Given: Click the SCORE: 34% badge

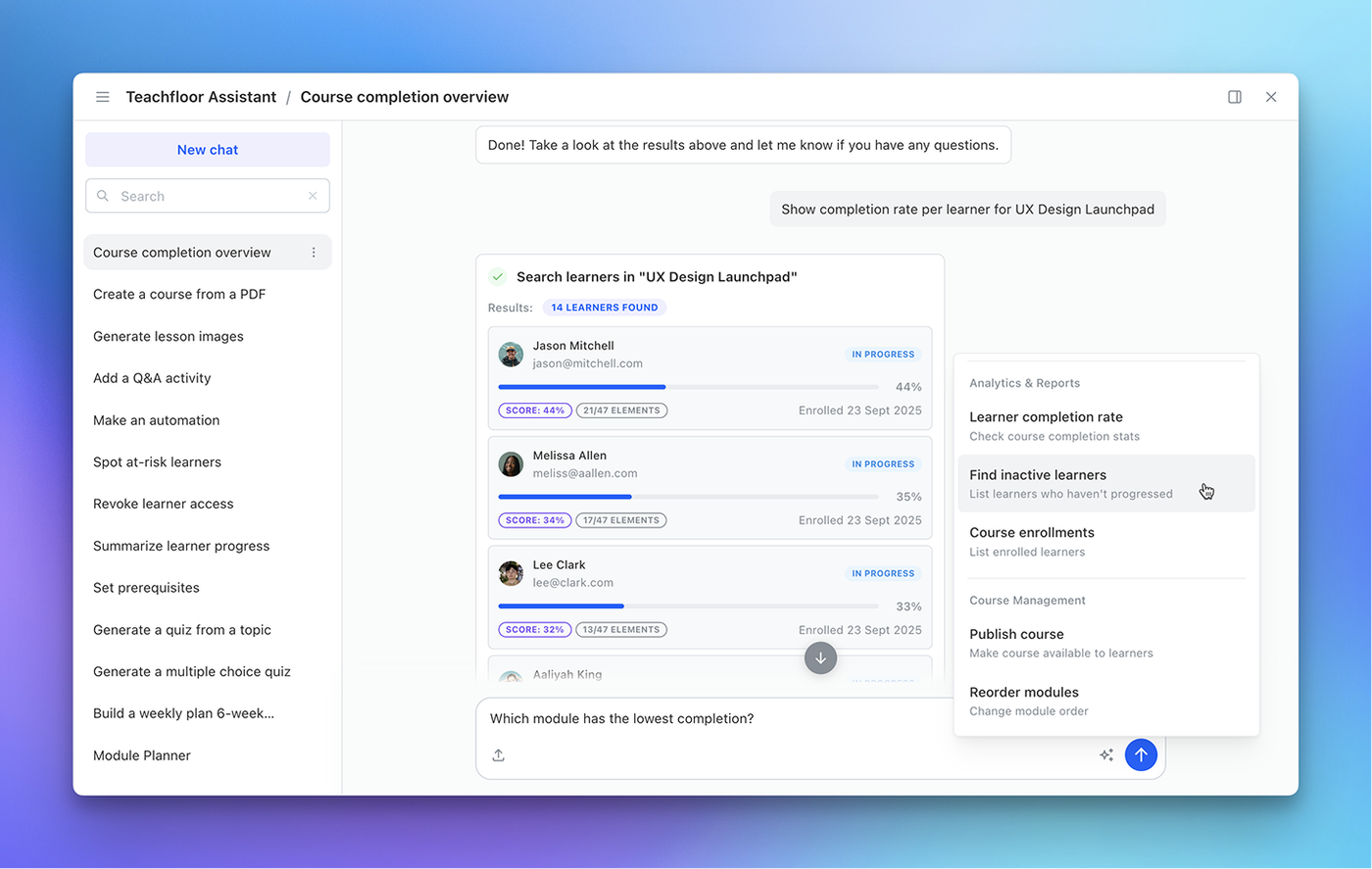Looking at the screenshot, I should coord(535,520).
